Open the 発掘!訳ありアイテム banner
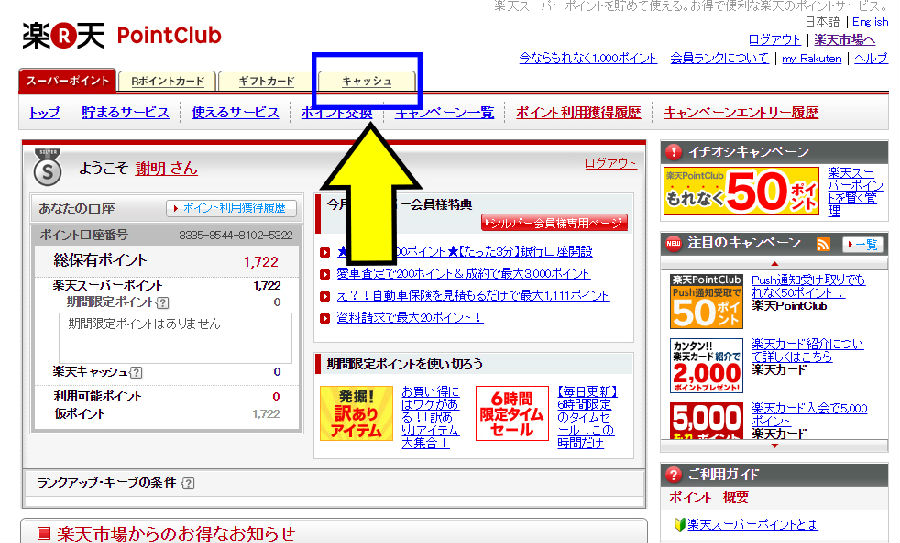900x543 pixels. click(x=356, y=413)
